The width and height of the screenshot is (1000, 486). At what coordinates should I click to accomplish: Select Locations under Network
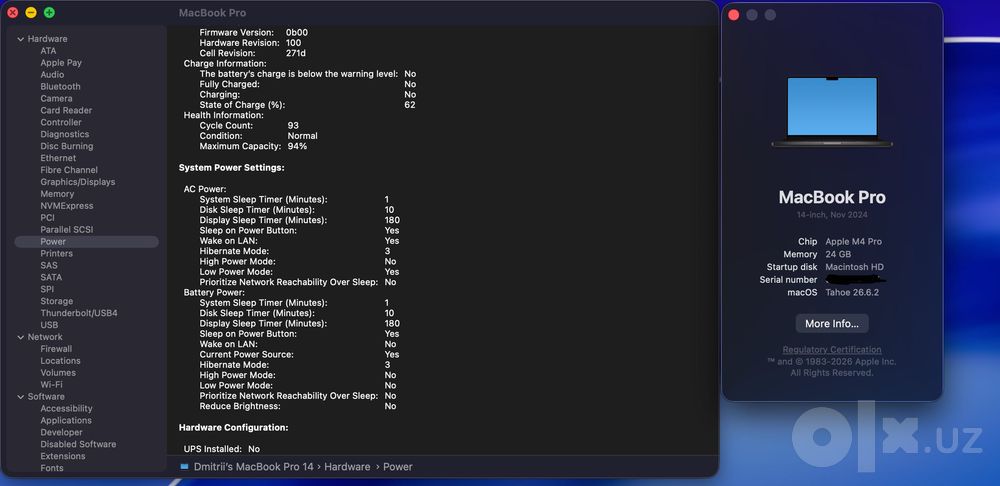(x=61, y=361)
